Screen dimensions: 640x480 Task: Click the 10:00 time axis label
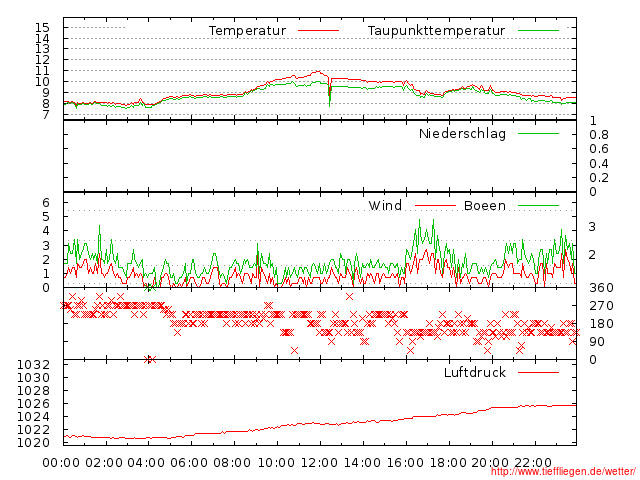277,463
